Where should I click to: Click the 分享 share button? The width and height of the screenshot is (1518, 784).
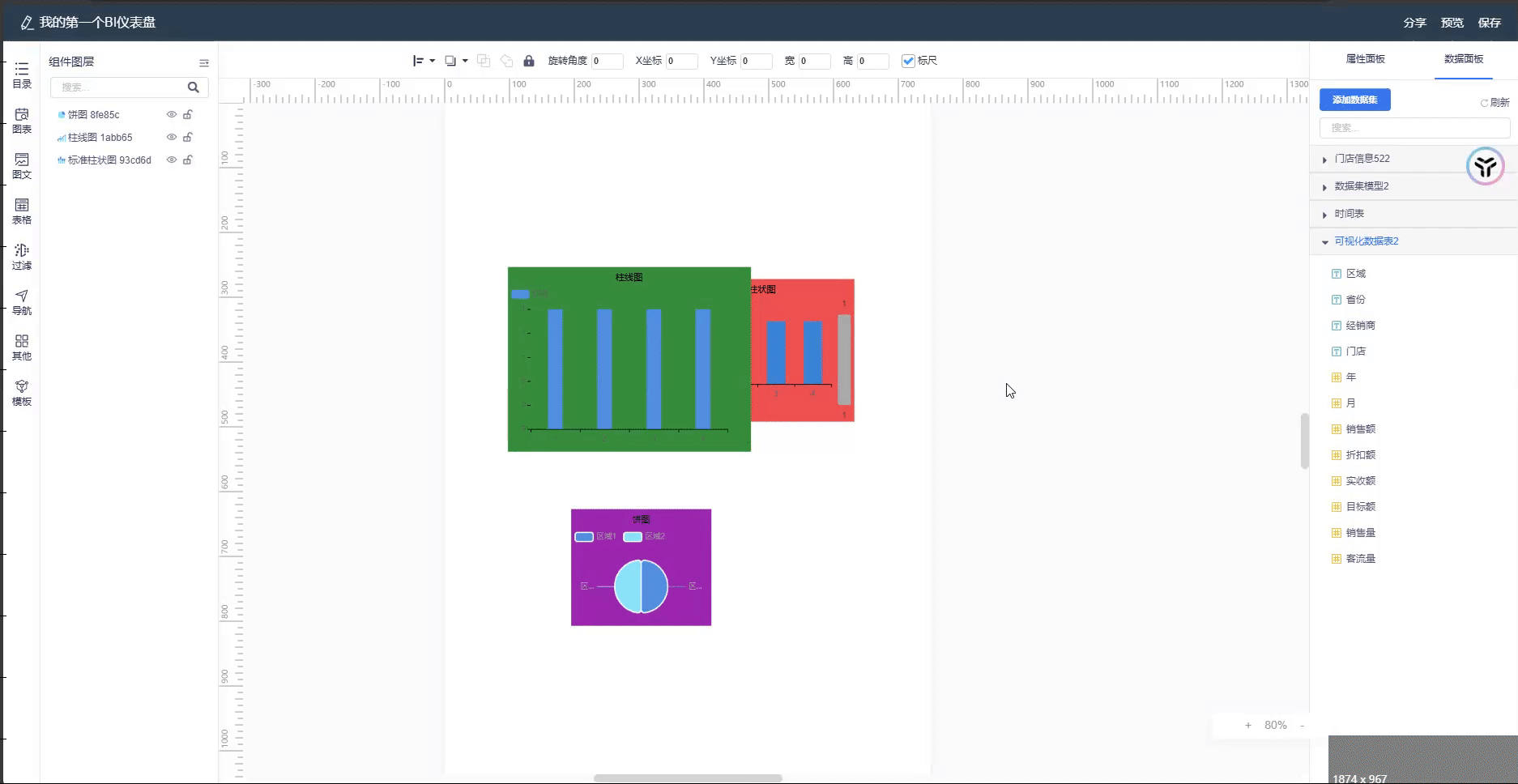(x=1415, y=23)
